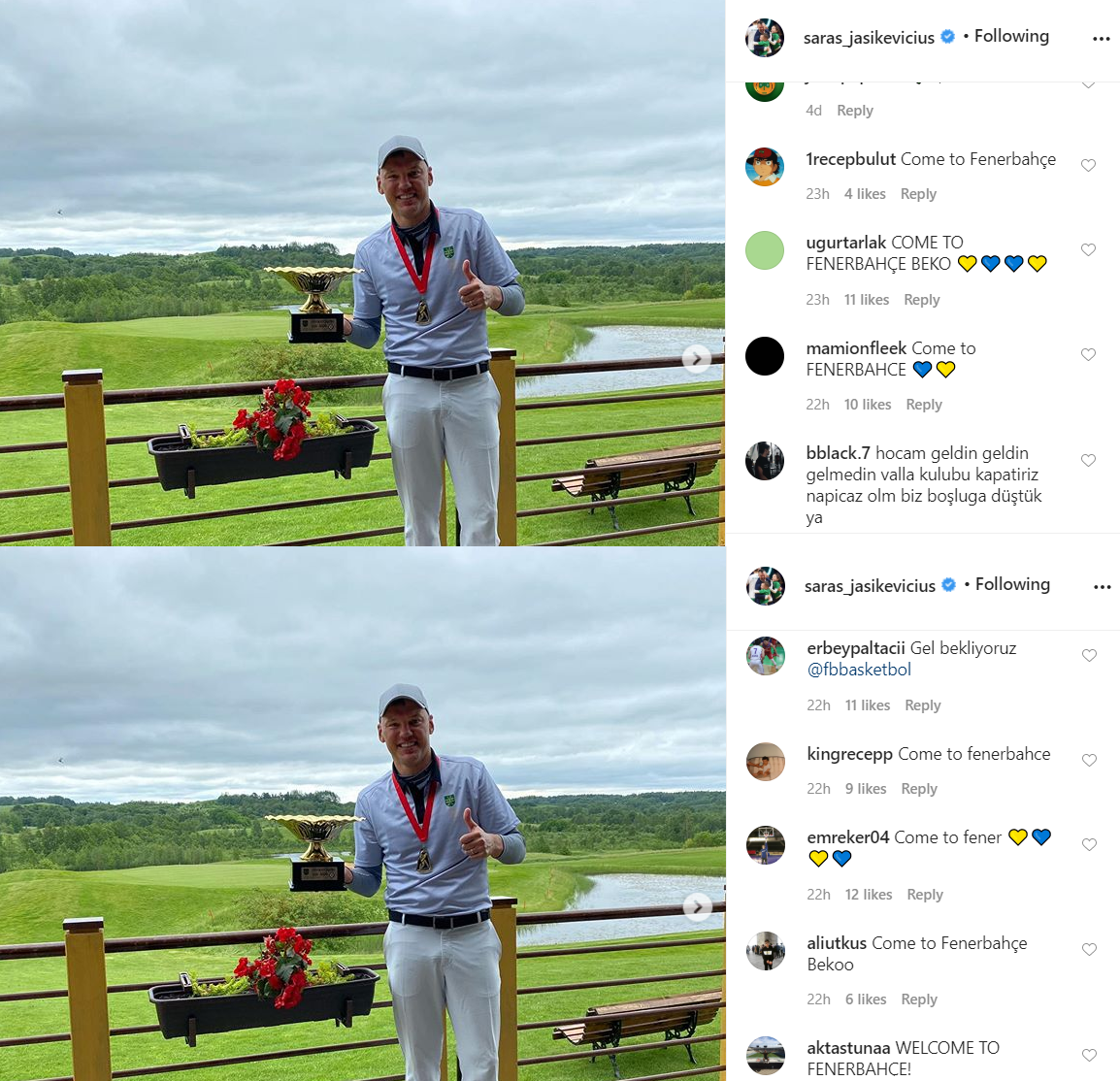Go to next photo with top image arrow
The height and width of the screenshot is (1081, 1120).
pos(697,358)
